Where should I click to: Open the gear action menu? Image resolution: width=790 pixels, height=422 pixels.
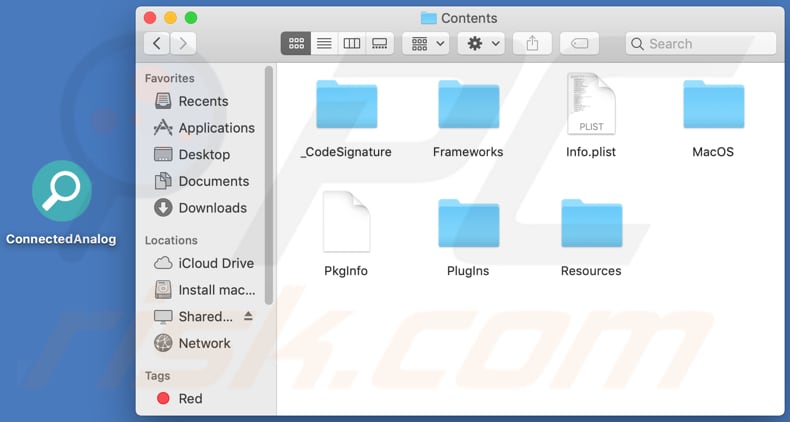483,43
